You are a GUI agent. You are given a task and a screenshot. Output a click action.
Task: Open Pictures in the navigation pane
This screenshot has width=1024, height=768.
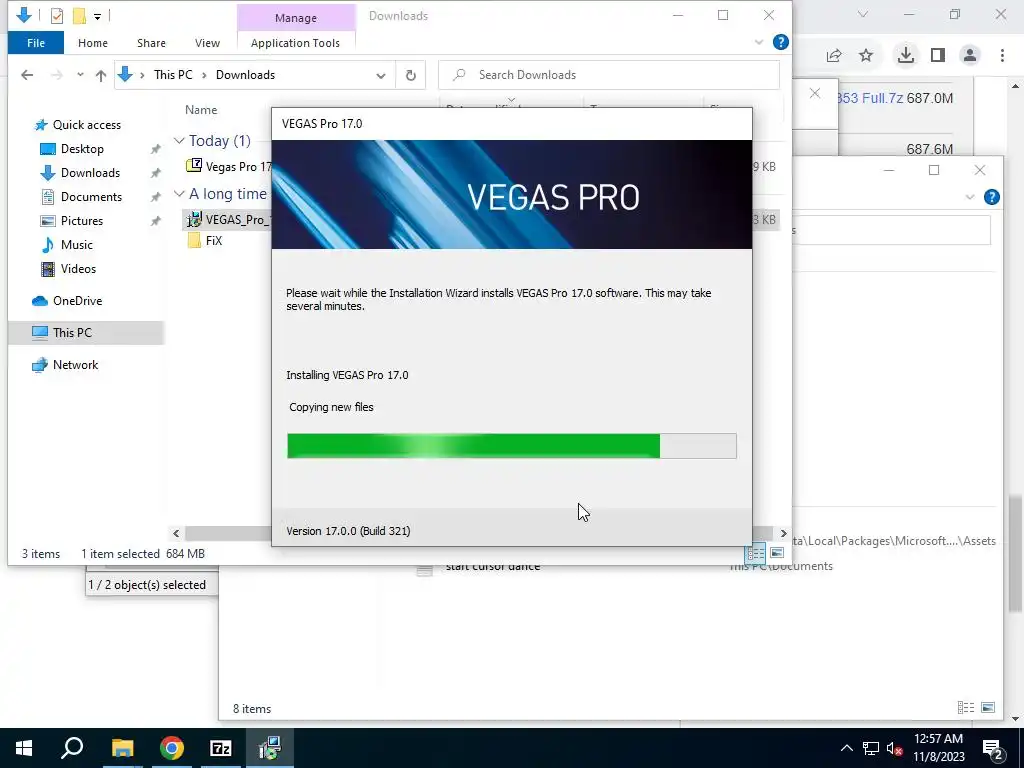coord(82,221)
